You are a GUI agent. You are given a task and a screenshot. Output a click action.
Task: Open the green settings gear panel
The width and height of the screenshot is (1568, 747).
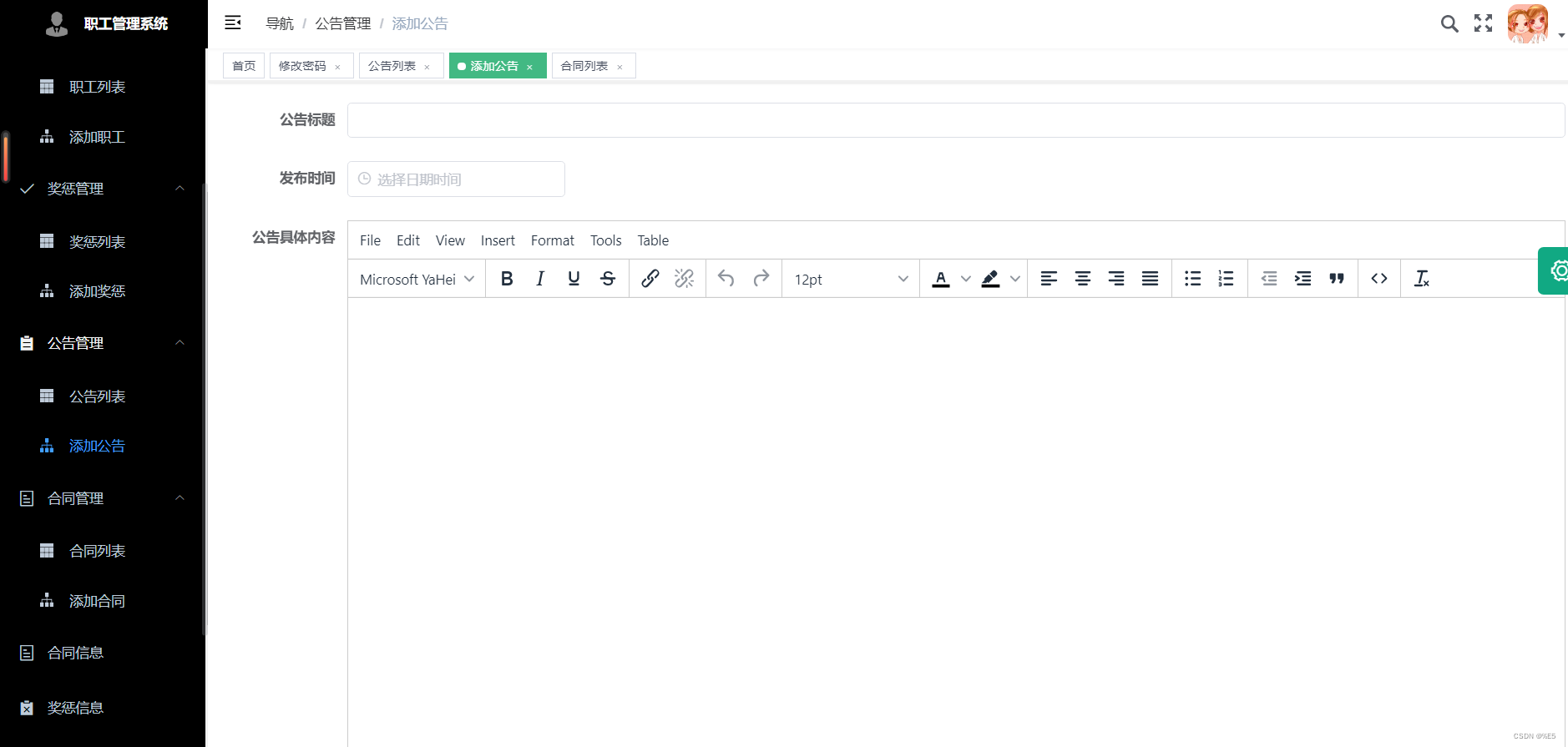click(x=1555, y=270)
